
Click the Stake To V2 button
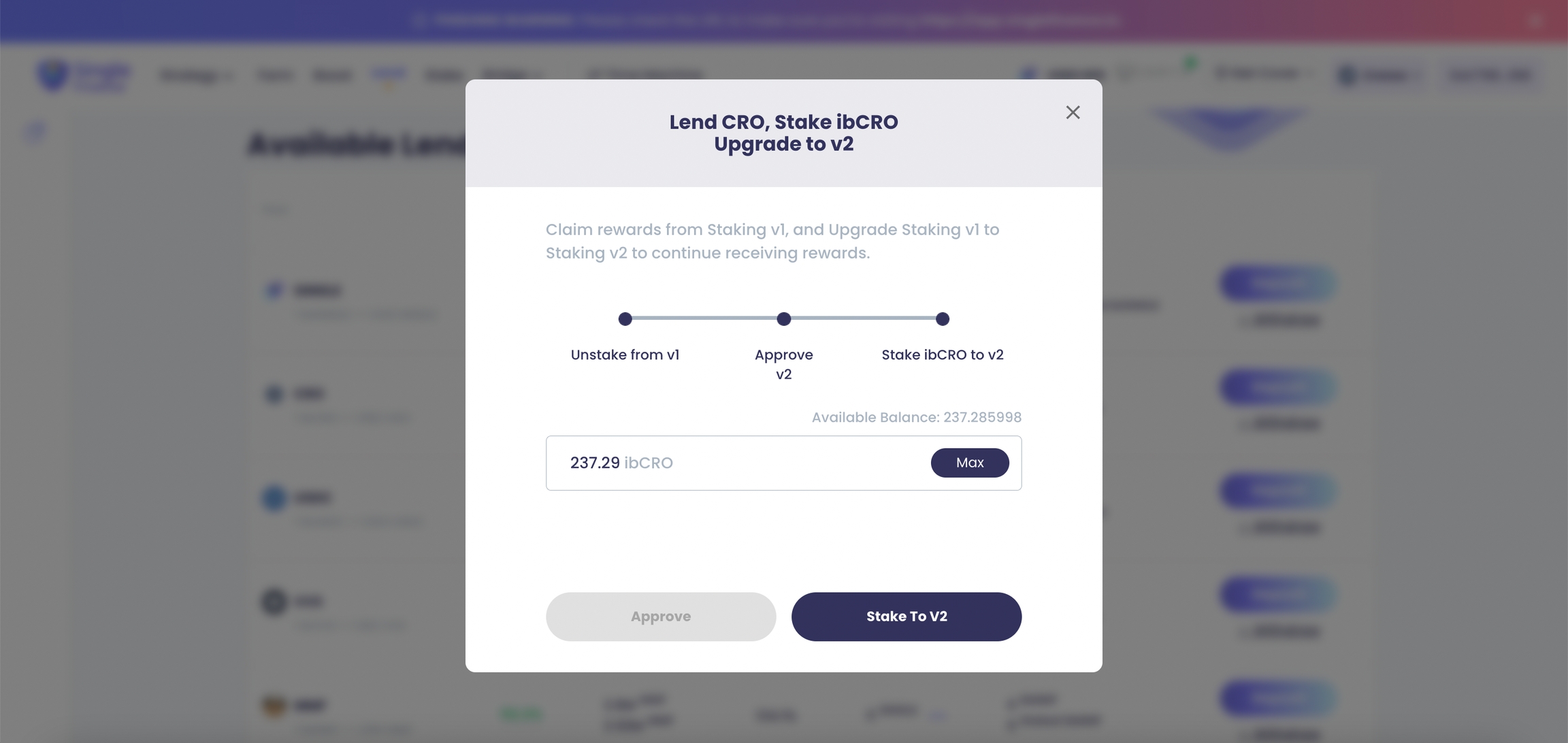[x=906, y=616]
